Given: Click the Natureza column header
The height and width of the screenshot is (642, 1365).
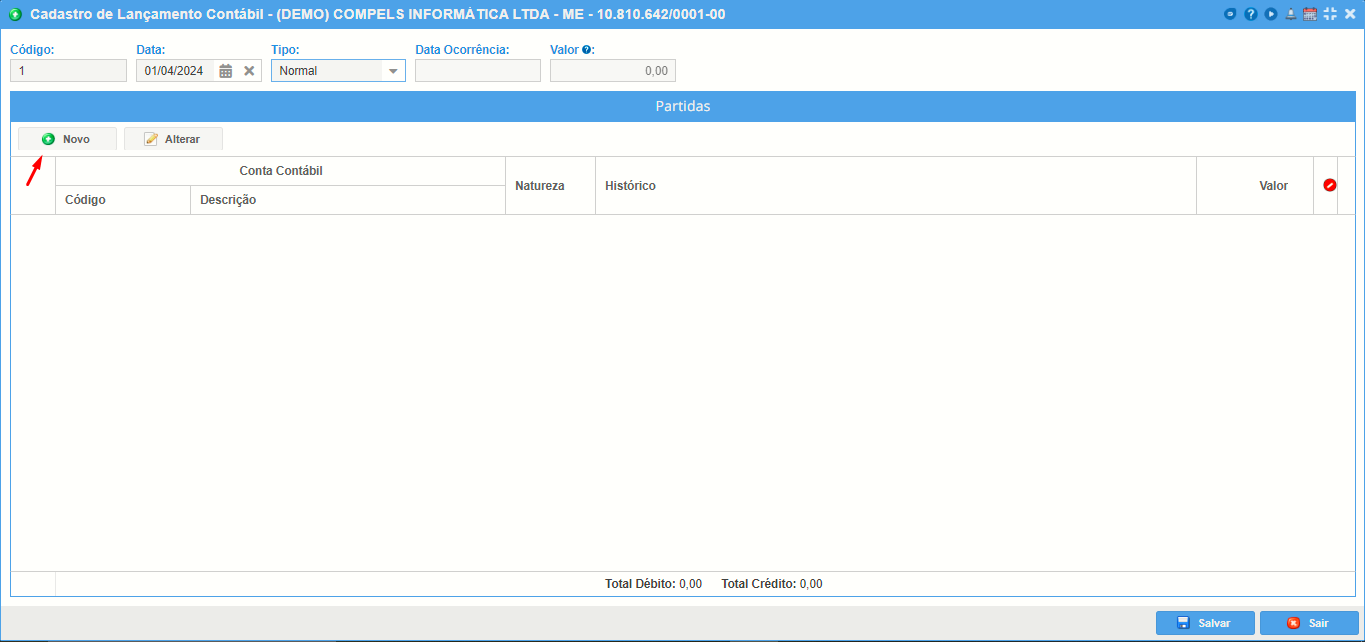Looking at the screenshot, I should coord(551,186).
